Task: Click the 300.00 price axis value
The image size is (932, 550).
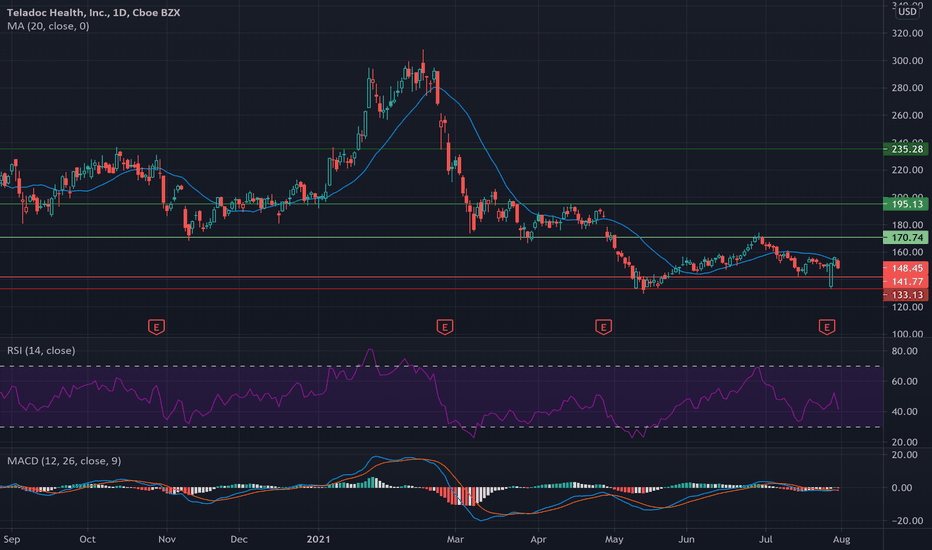Action: (x=907, y=61)
